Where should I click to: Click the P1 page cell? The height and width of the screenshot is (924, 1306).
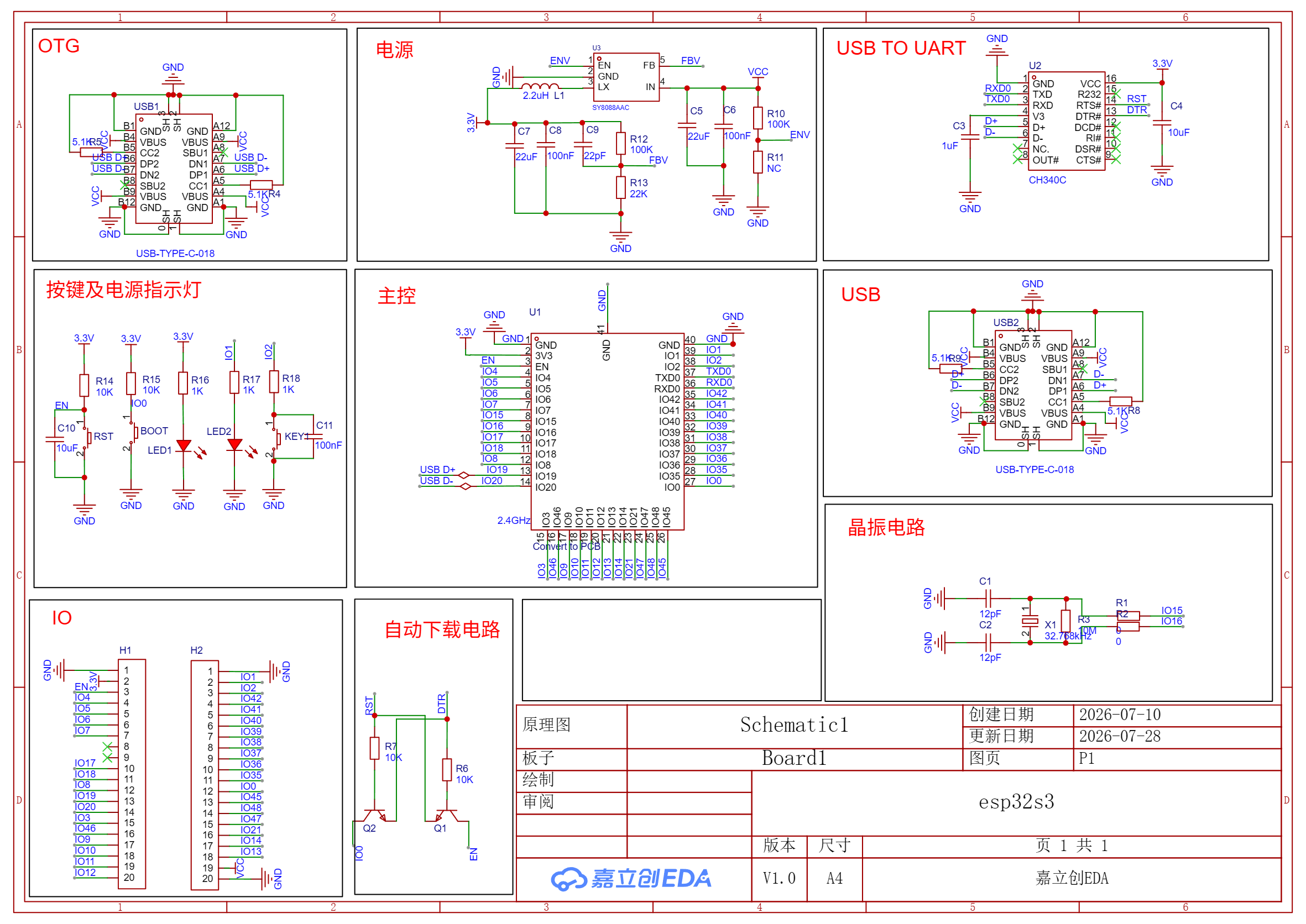tap(1086, 758)
